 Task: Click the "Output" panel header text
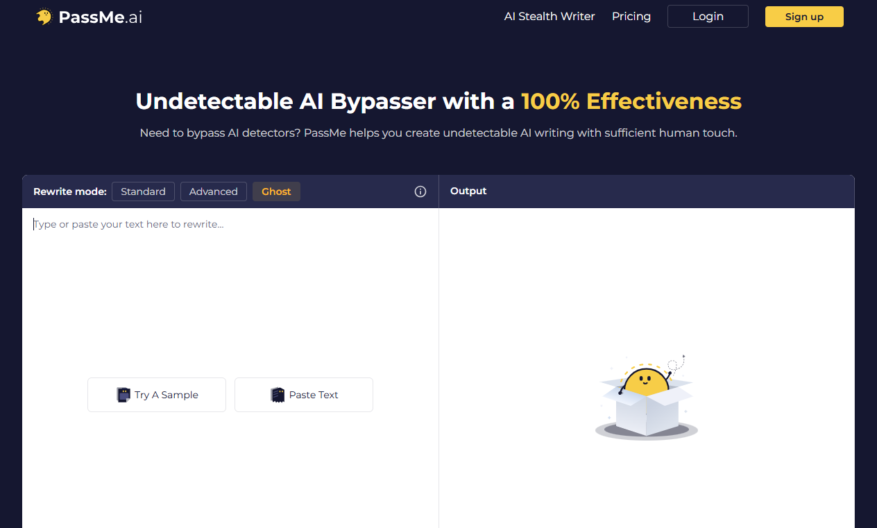[x=468, y=191]
